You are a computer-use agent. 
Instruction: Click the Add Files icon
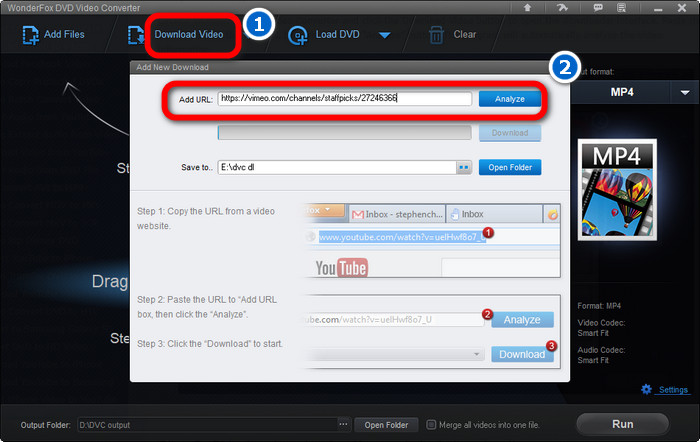(30, 35)
